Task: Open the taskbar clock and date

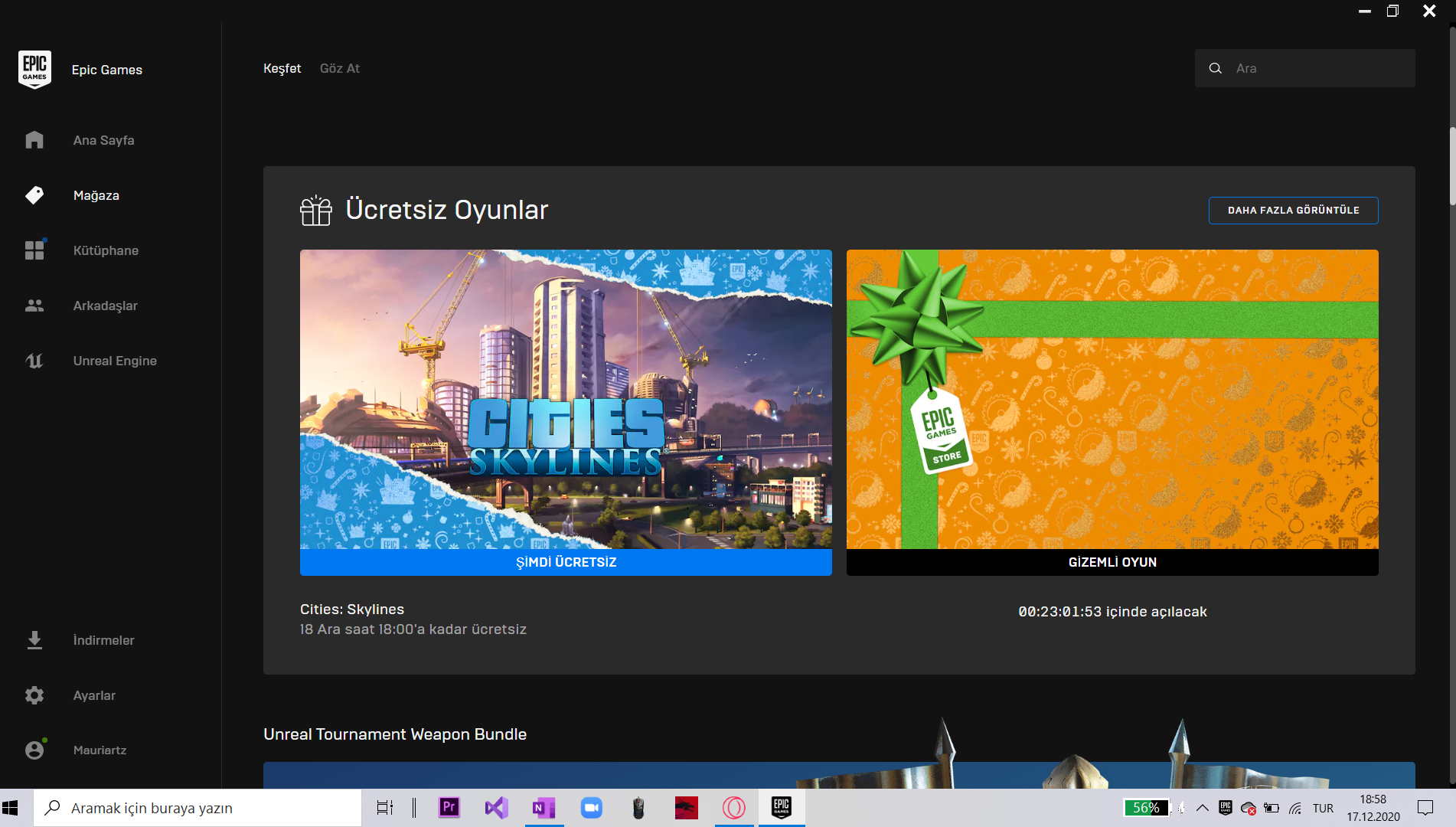Action: (x=1373, y=808)
